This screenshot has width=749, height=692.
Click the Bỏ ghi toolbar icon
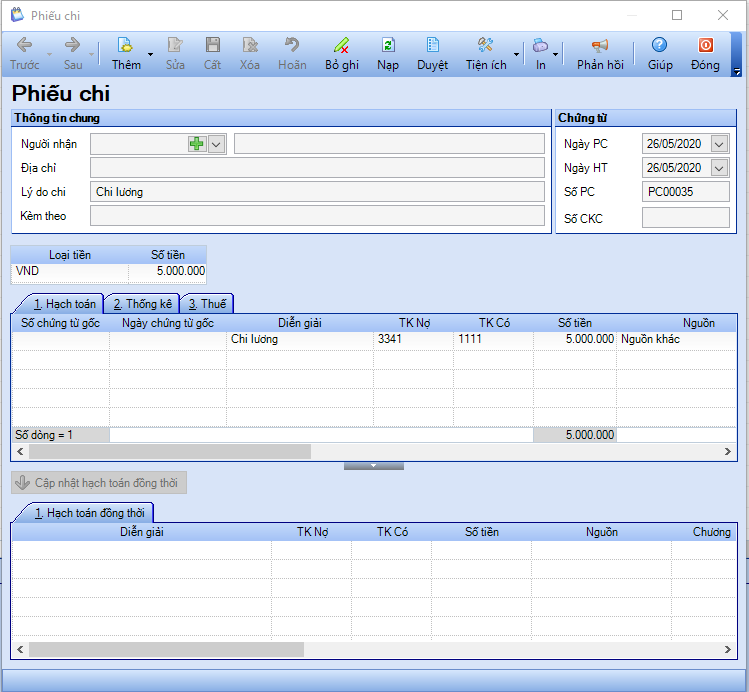pyautogui.click(x=342, y=46)
